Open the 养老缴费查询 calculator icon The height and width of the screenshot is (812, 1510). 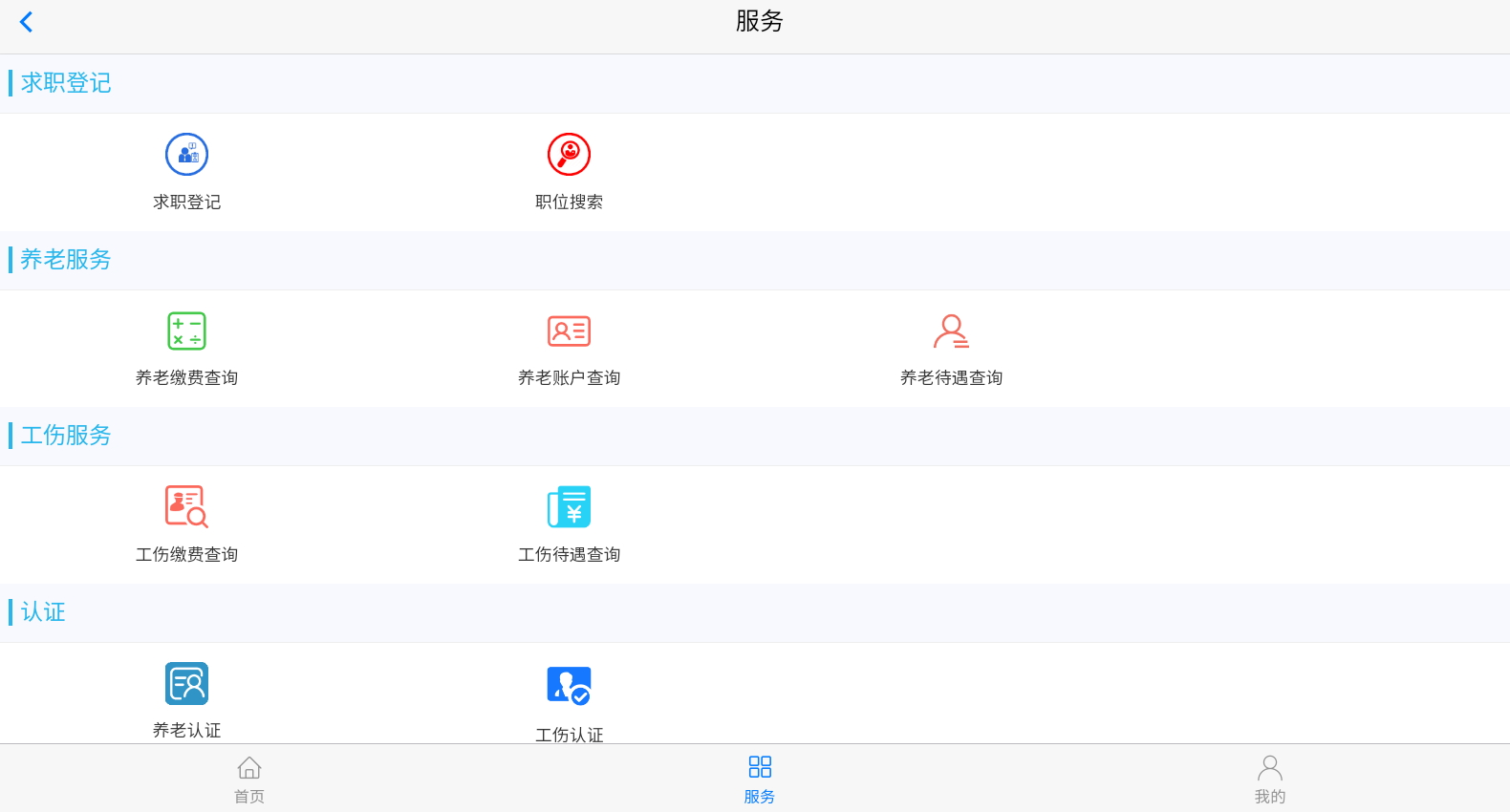click(186, 331)
